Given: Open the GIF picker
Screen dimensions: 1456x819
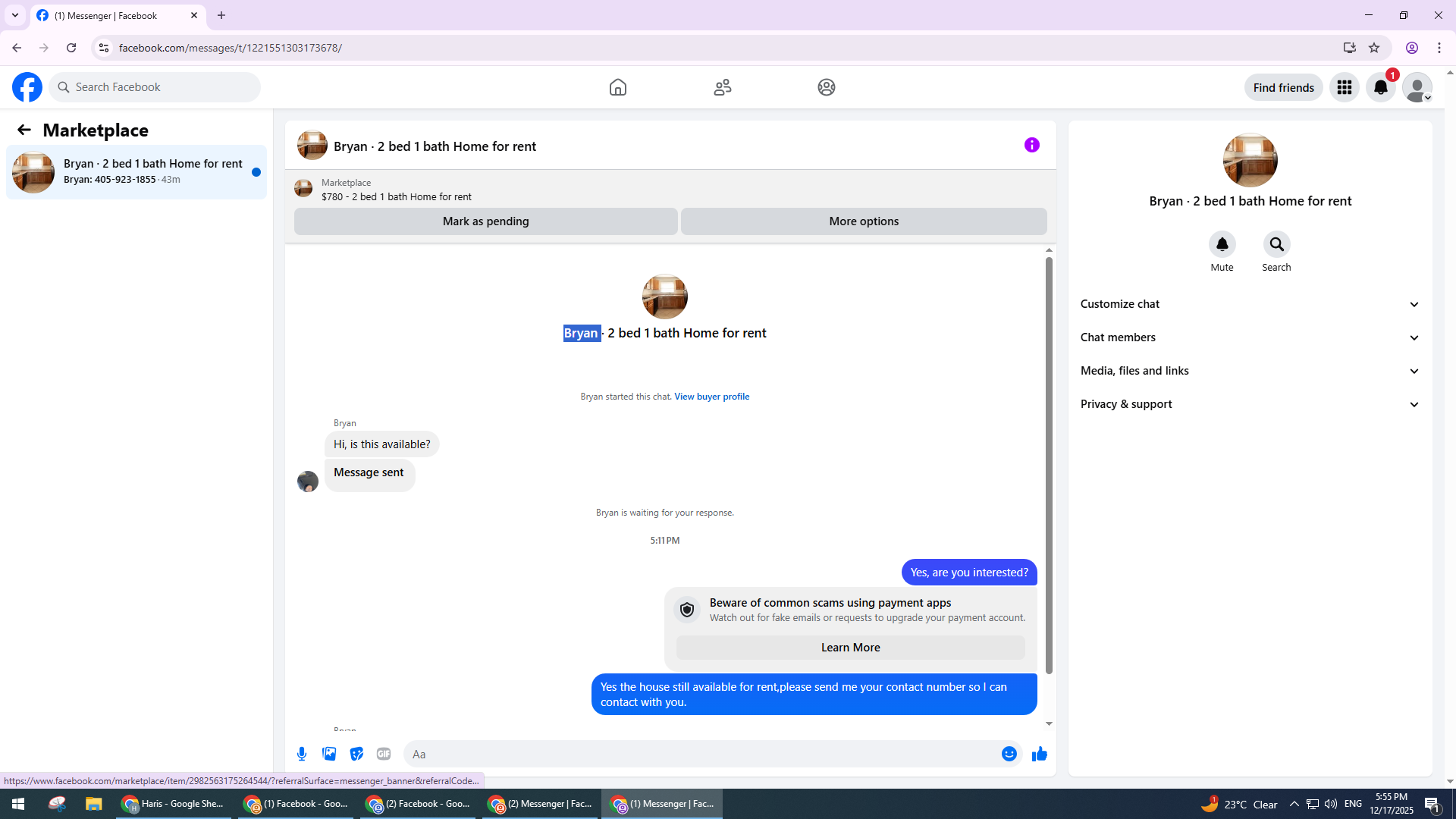Looking at the screenshot, I should 384,754.
